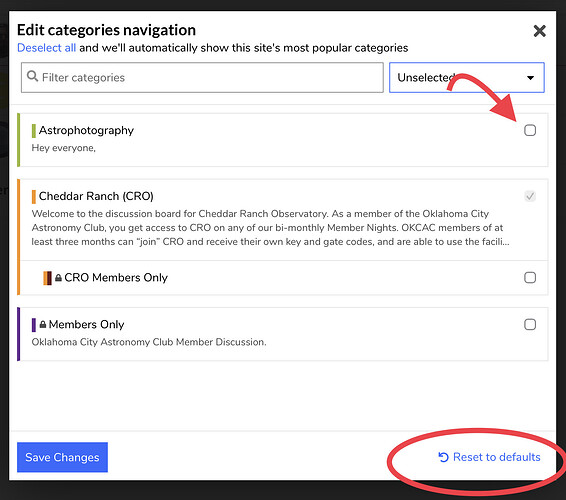Screen dimensions: 566x500
Task: Click the lock icon beside Members Only
Action: coord(43,324)
